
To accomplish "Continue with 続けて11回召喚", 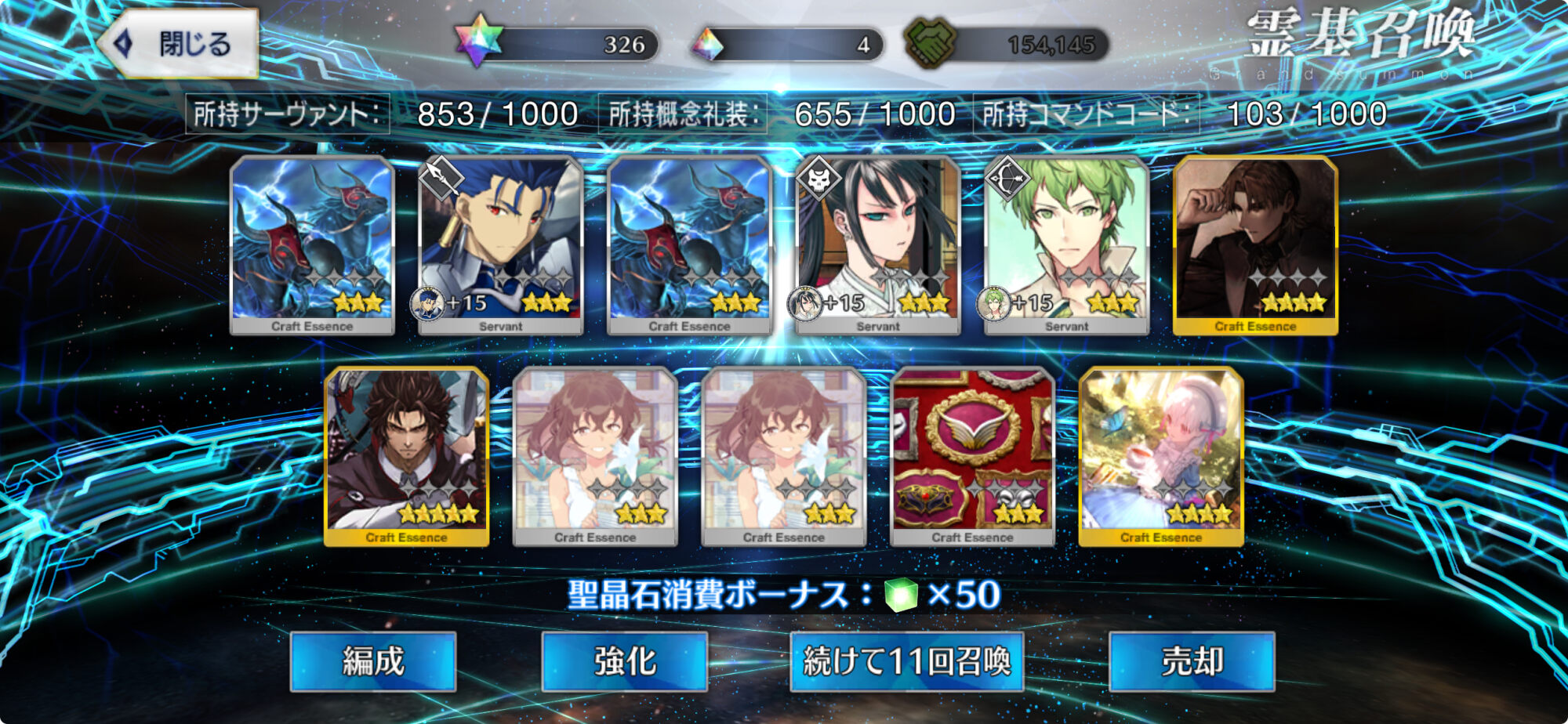I will click(x=907, y=661).
